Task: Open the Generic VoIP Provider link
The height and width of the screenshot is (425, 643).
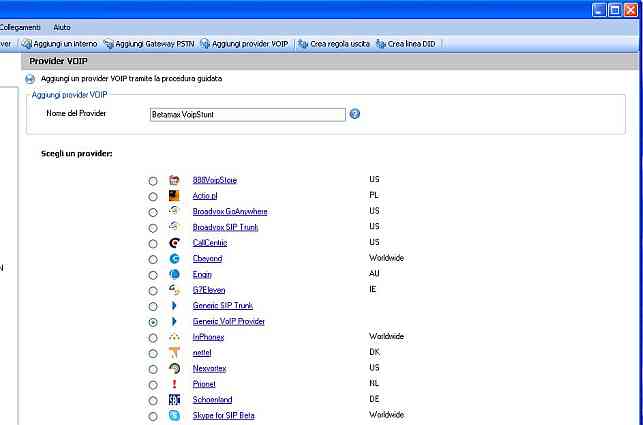Action: [228, 321]
